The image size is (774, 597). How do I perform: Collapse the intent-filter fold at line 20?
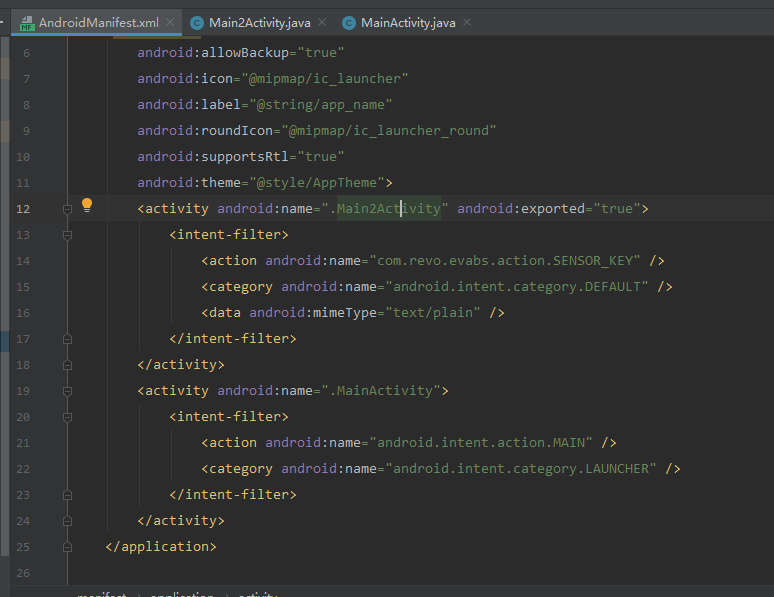pos(68,417)
